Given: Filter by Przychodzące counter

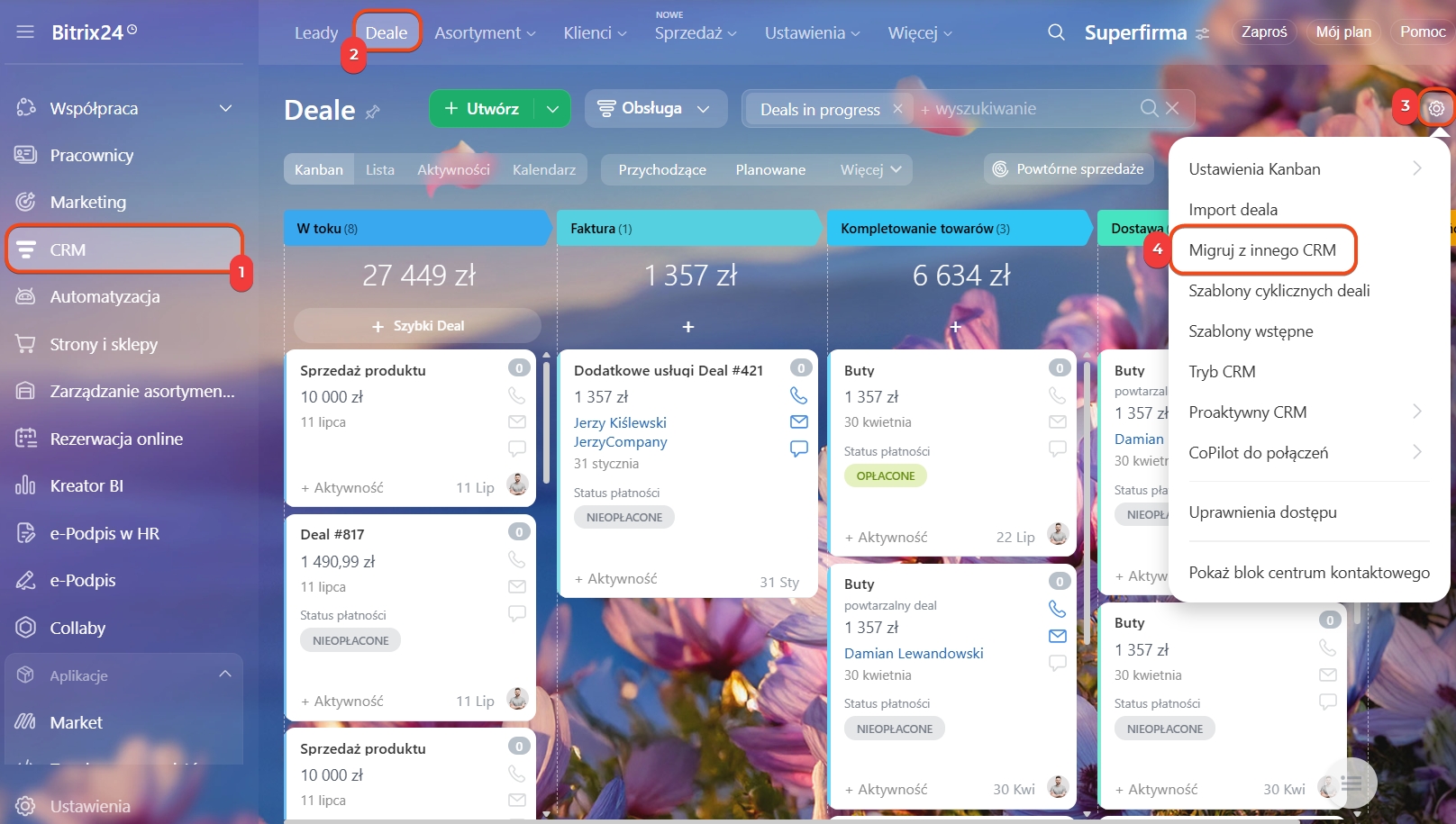Looking at the screenshot, I should click(661, 169).
